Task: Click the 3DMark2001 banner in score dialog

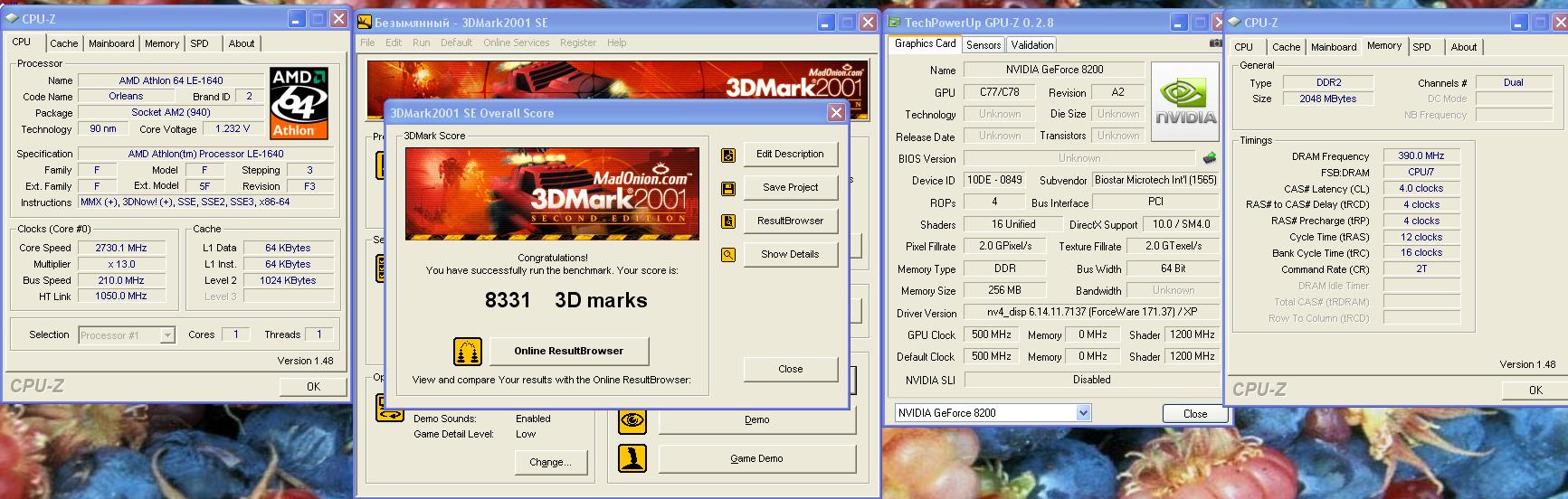Action: click(552, 193)
